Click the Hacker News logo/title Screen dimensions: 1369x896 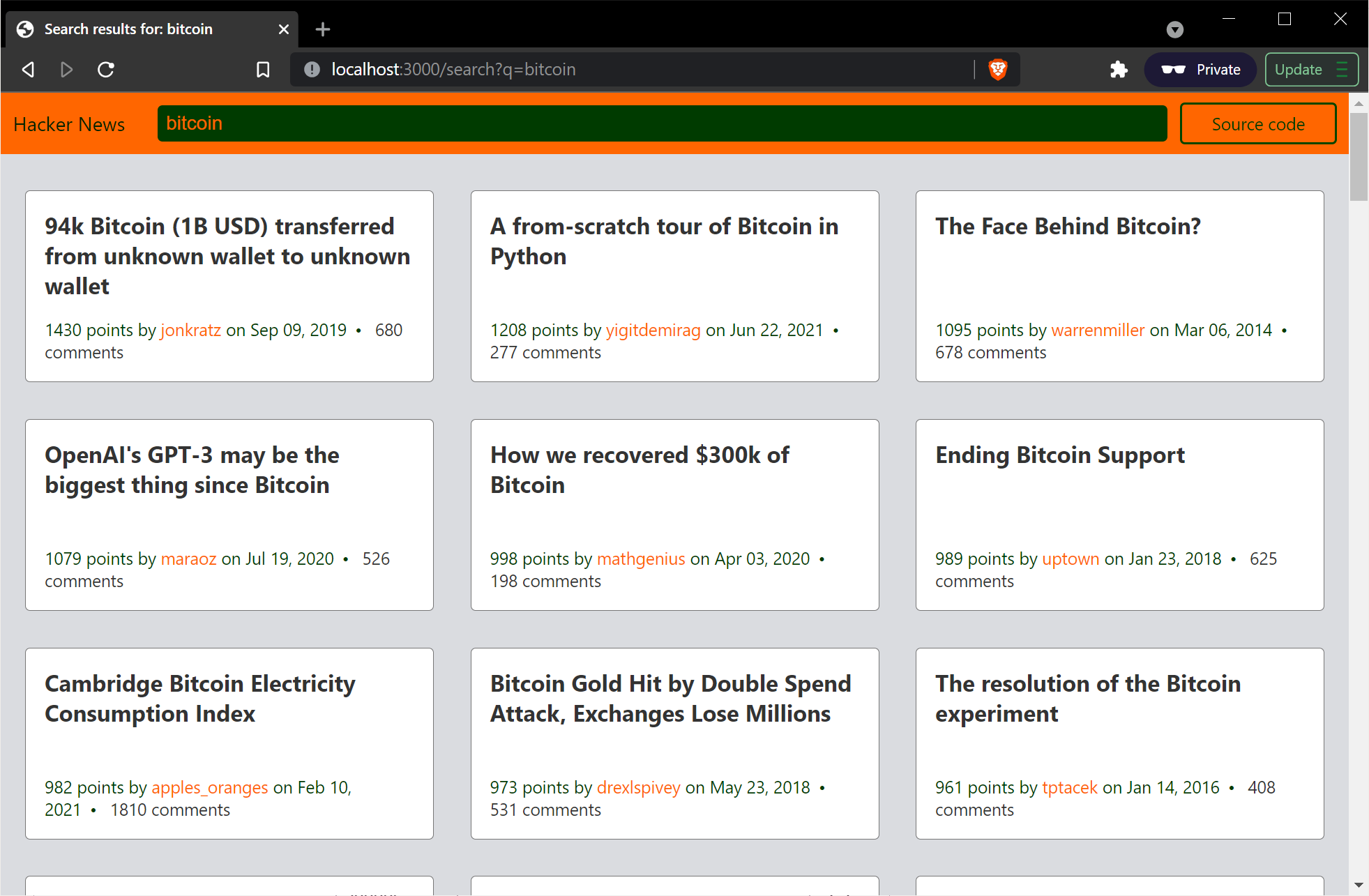[68, 123]
